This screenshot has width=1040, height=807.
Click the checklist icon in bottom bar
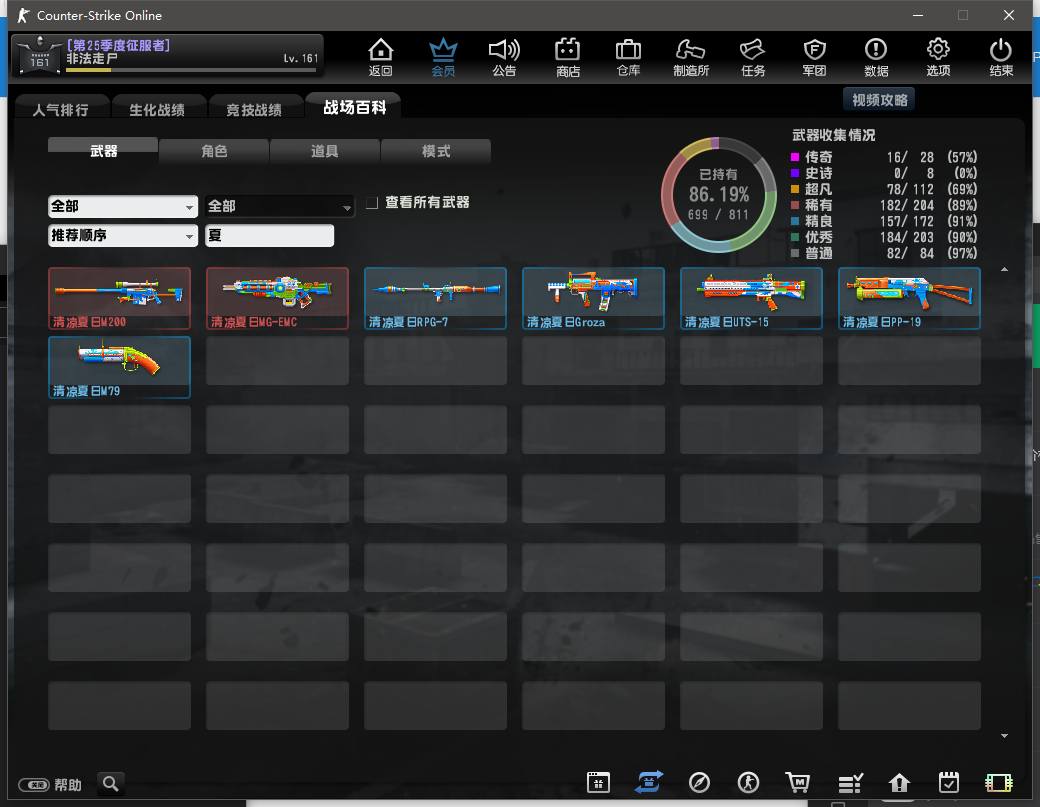coord(850,783)
